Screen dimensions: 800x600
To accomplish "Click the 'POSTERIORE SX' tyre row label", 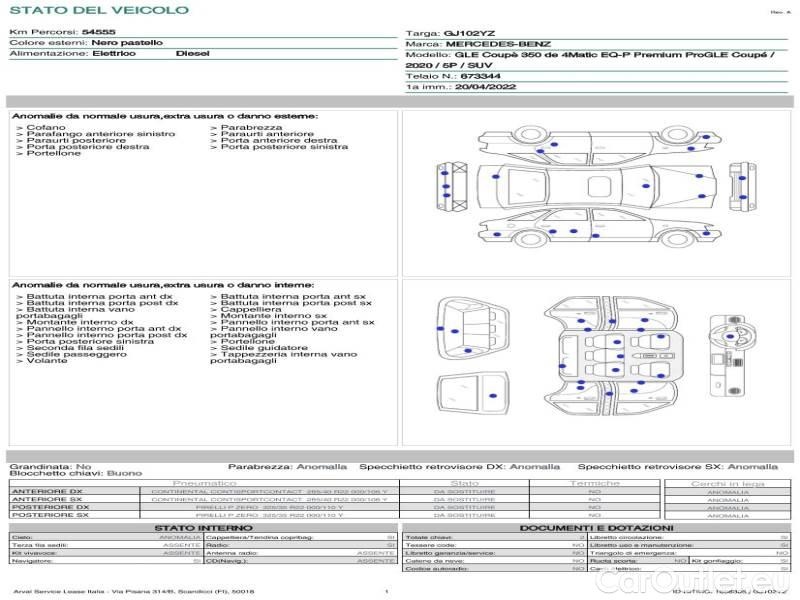I will pos(50,515).
